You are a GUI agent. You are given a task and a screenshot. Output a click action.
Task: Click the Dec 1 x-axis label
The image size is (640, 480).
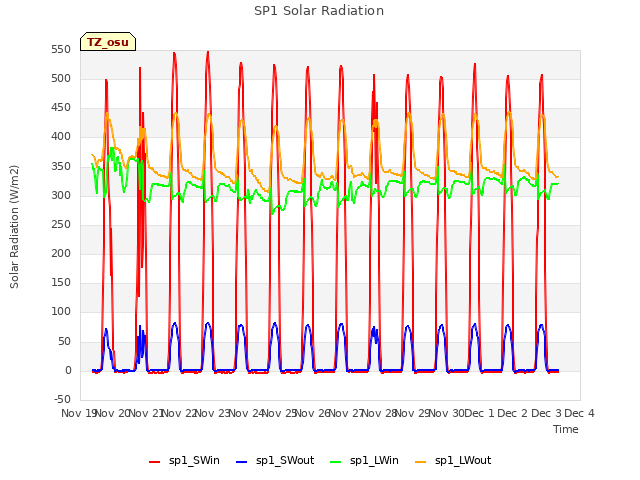(x=479, y=413)
